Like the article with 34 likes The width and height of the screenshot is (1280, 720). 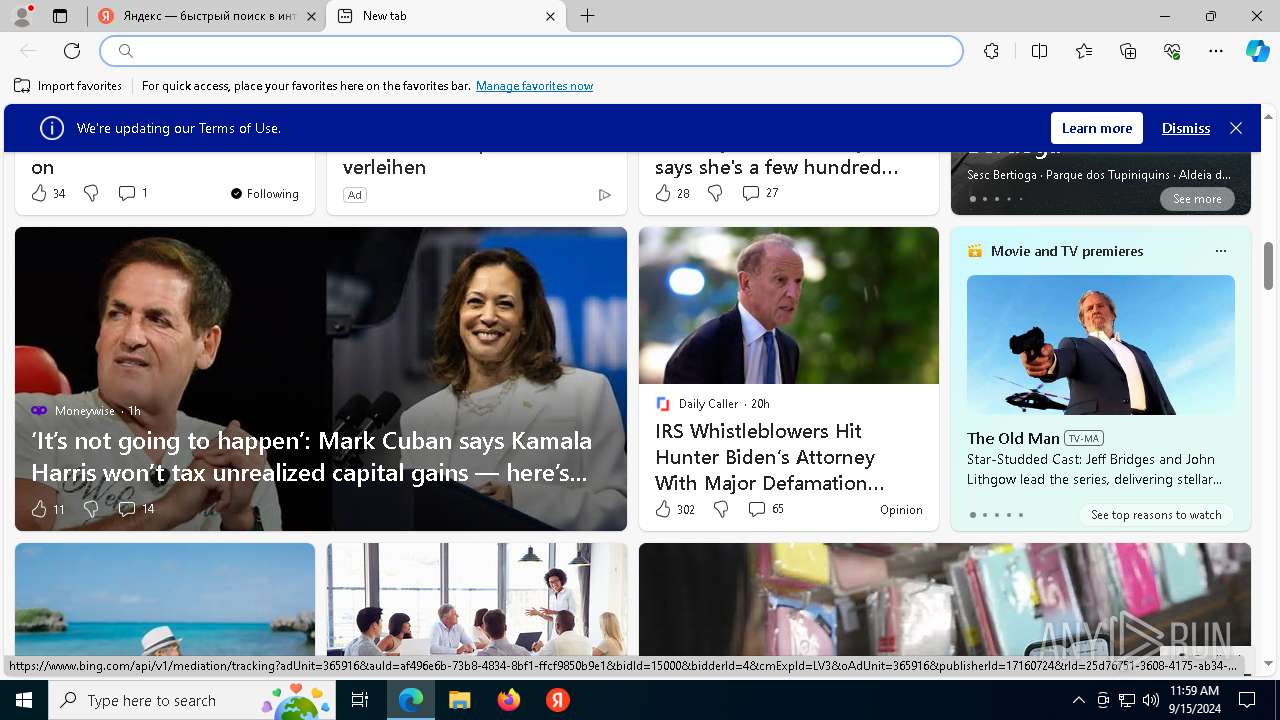[39, 193]
